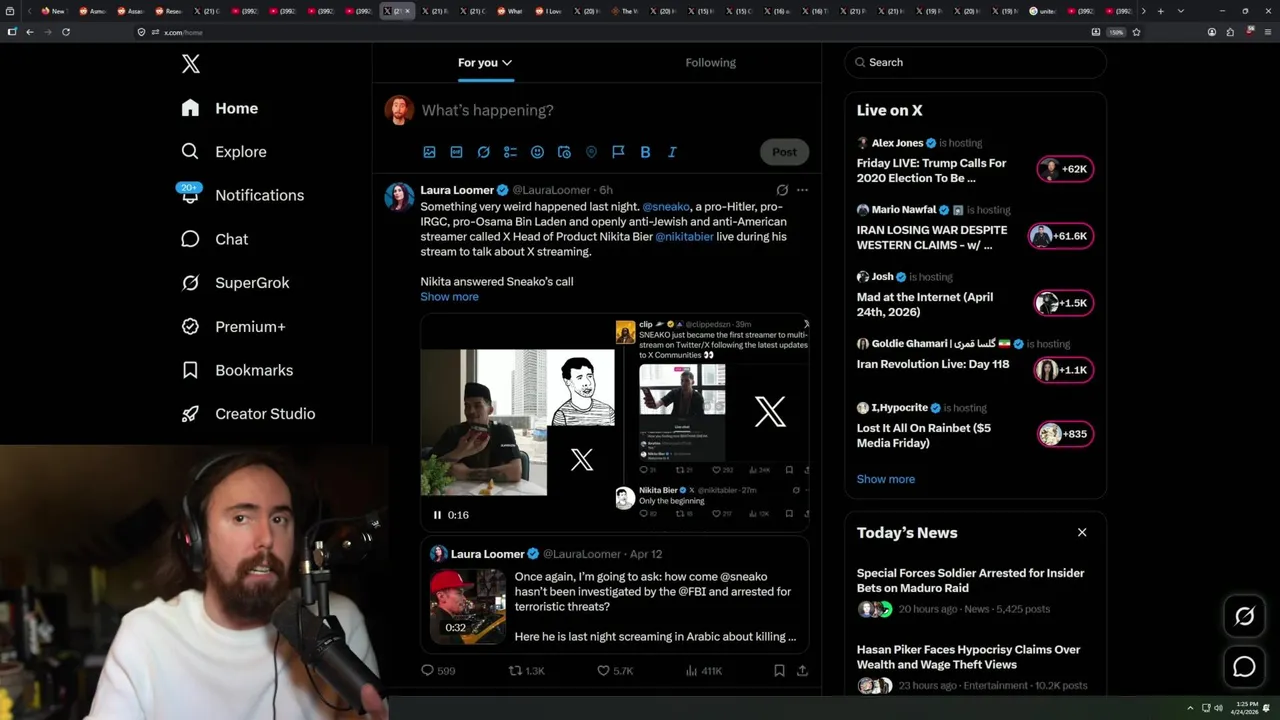Click the +835 listeners badge
This screenshot has height=720, width=1280.
[1065, 434]
